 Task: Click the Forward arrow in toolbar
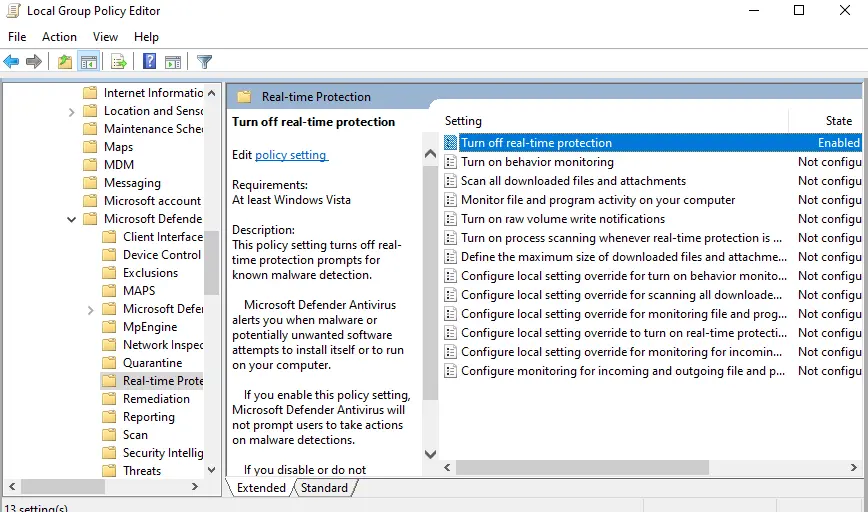[x=34, y=62]
